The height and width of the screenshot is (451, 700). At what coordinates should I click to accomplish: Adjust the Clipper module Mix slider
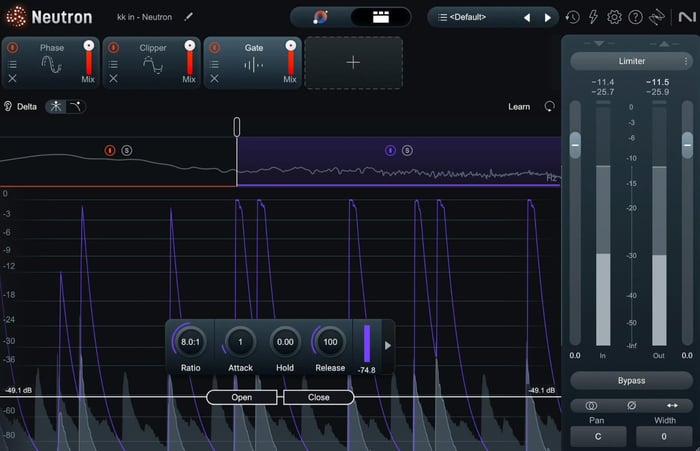[x=190, y=59]
